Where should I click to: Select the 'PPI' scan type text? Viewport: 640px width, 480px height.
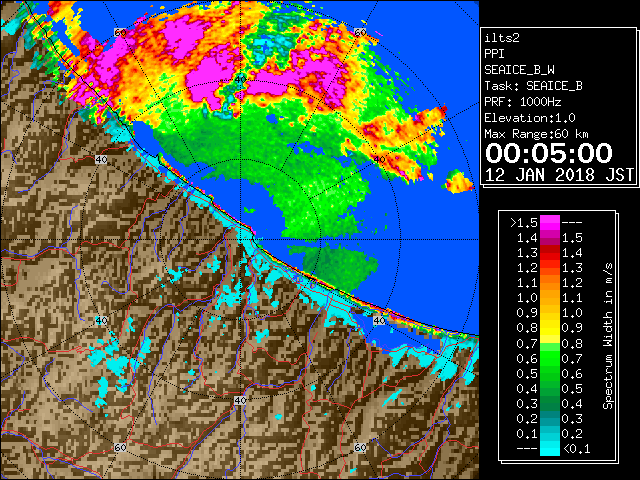click(494, 54)
